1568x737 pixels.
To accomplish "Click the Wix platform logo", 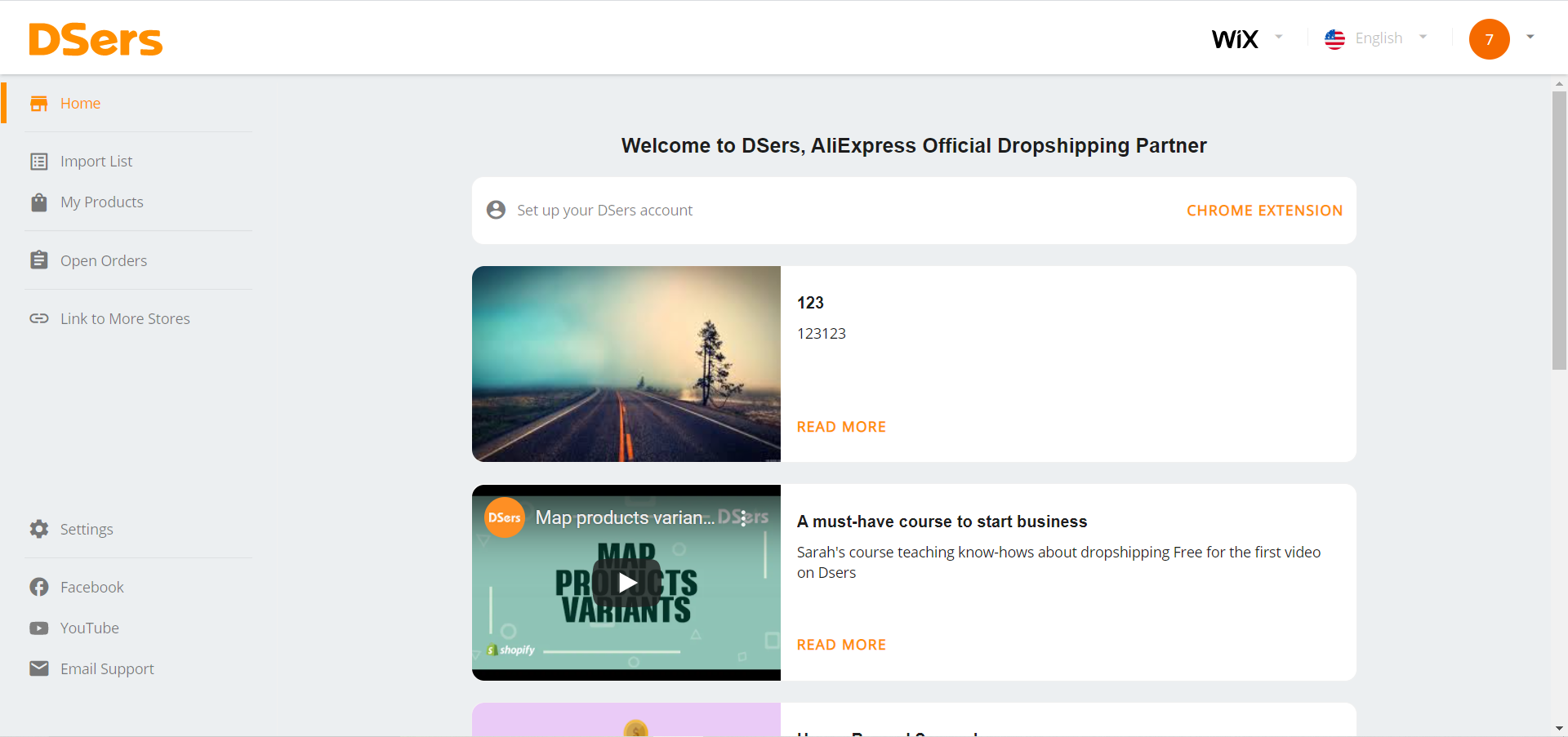I will point(1235,39).
